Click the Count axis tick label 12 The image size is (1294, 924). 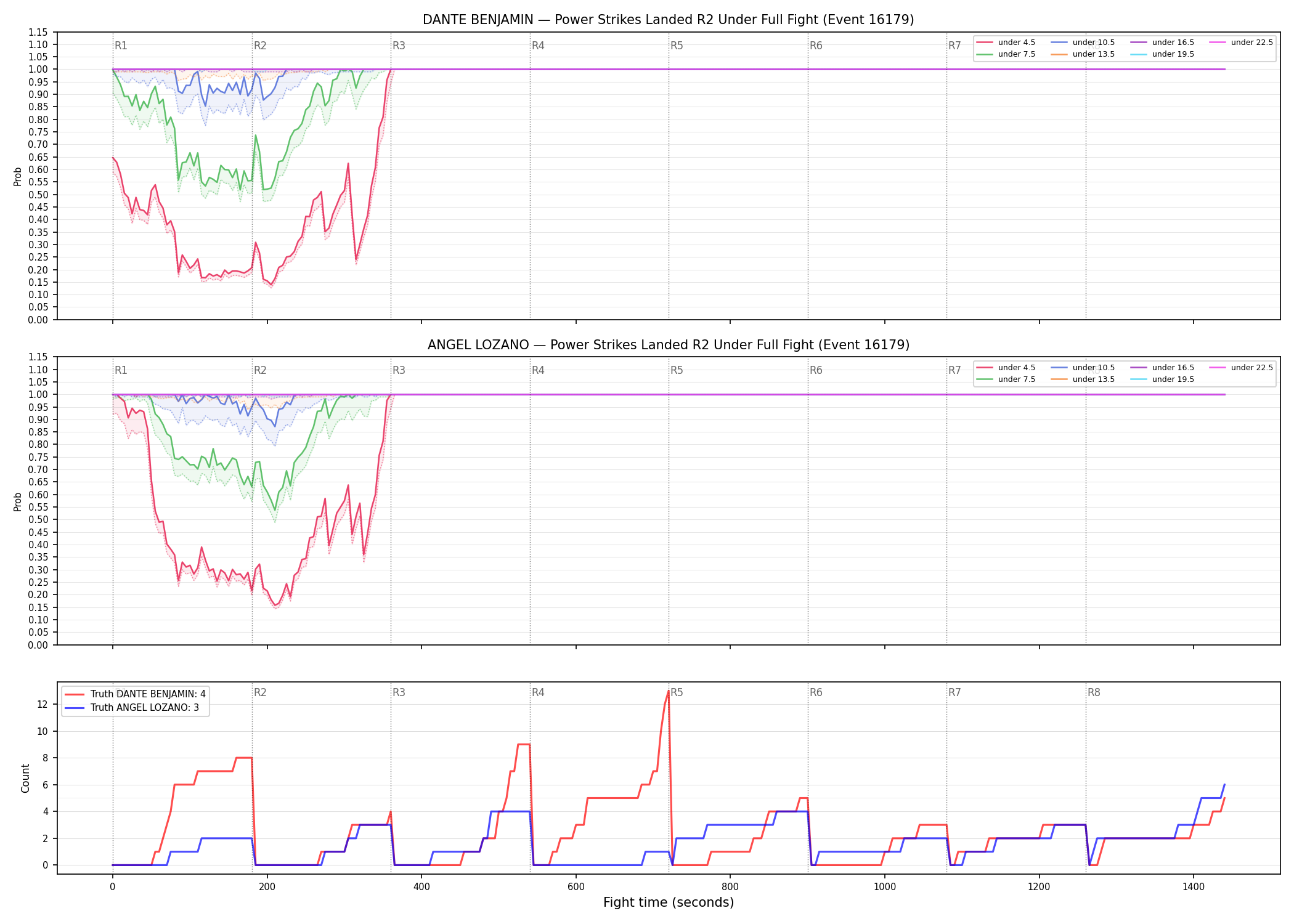click(x=43, y=704)
